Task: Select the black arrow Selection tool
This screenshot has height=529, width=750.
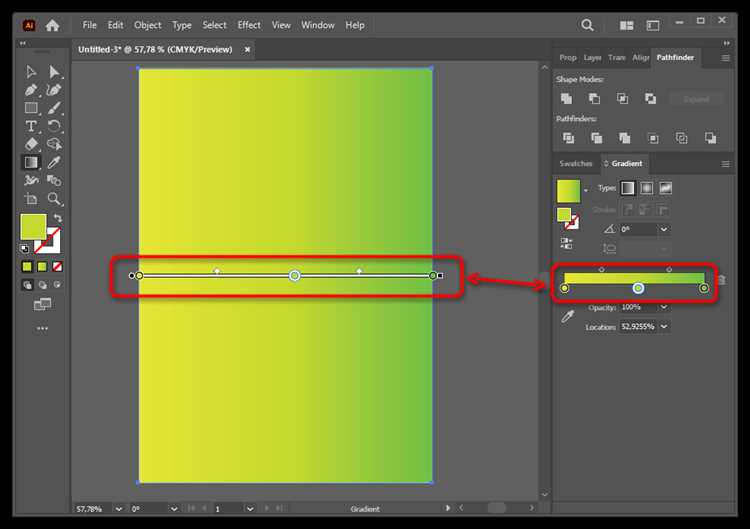Action: (31, 72)
